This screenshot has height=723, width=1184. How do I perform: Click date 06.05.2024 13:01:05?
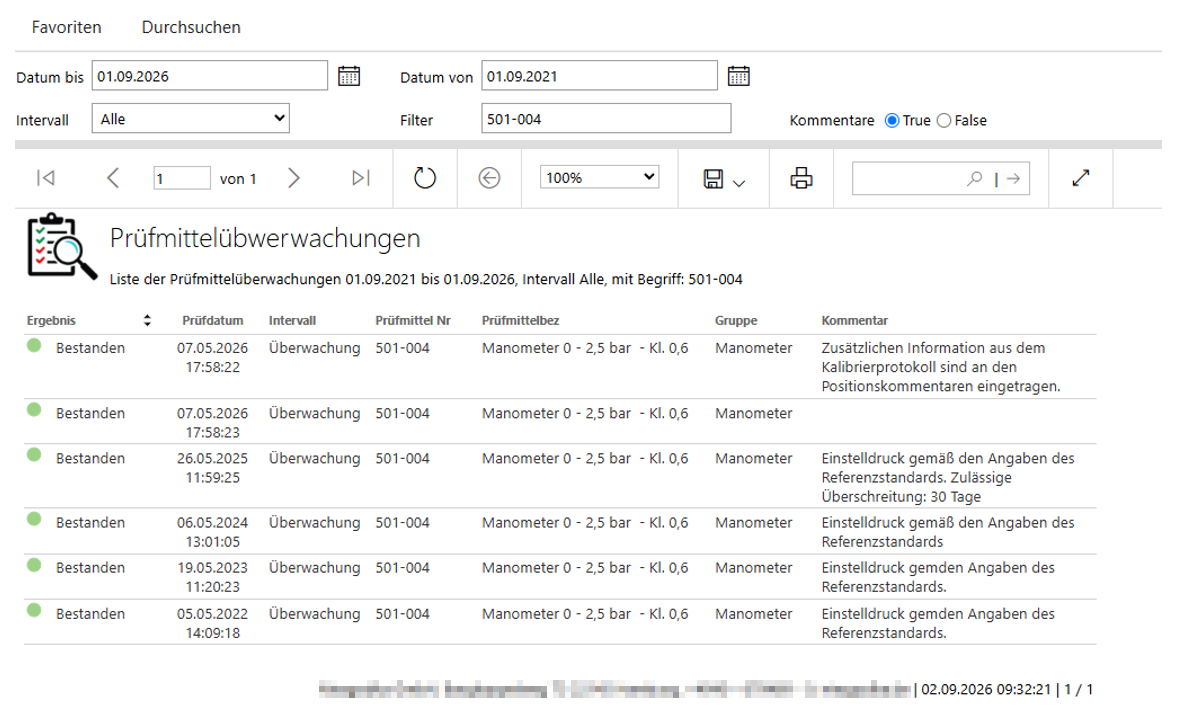click(x=212, y=532)
